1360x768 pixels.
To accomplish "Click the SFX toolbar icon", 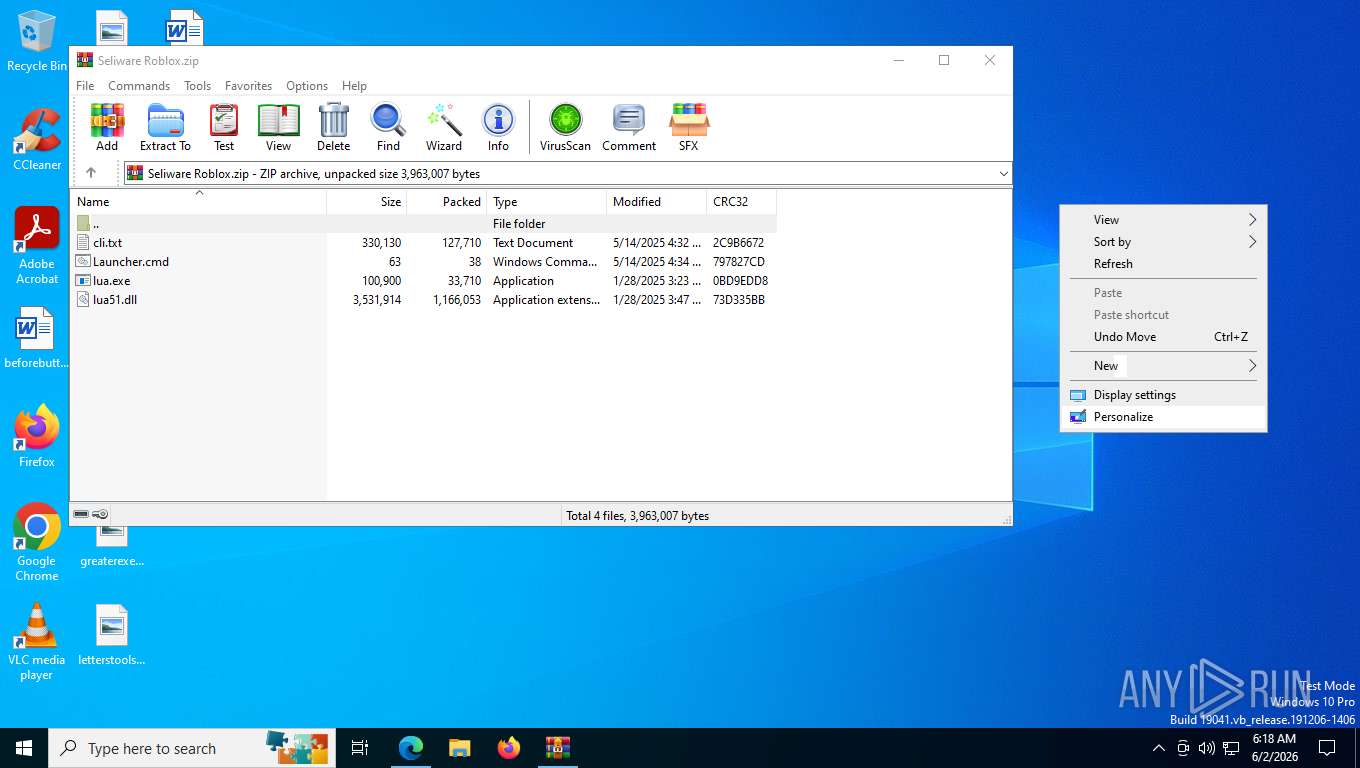I will [689, 127].
